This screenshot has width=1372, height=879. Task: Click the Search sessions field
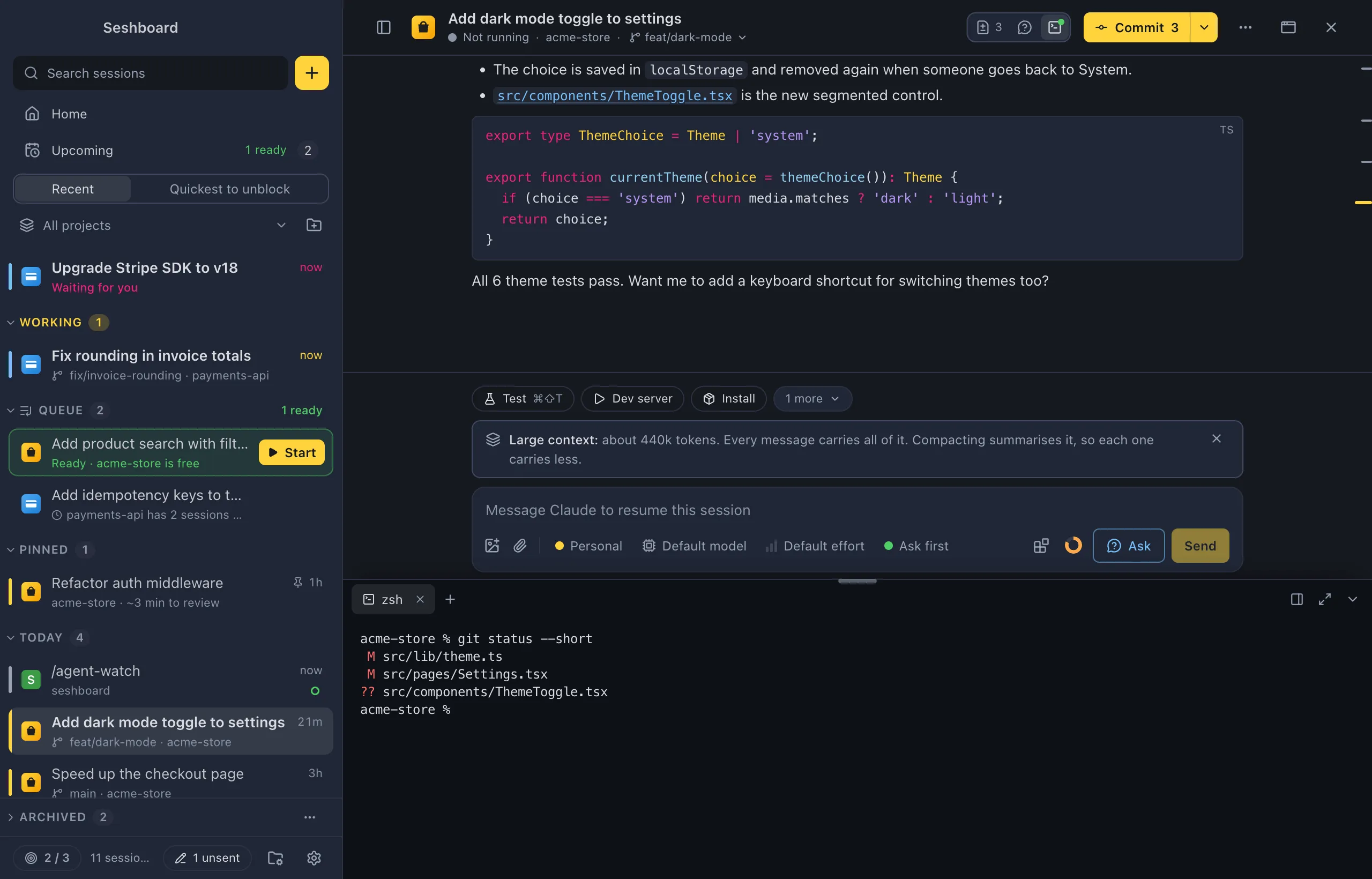[151, 73]
